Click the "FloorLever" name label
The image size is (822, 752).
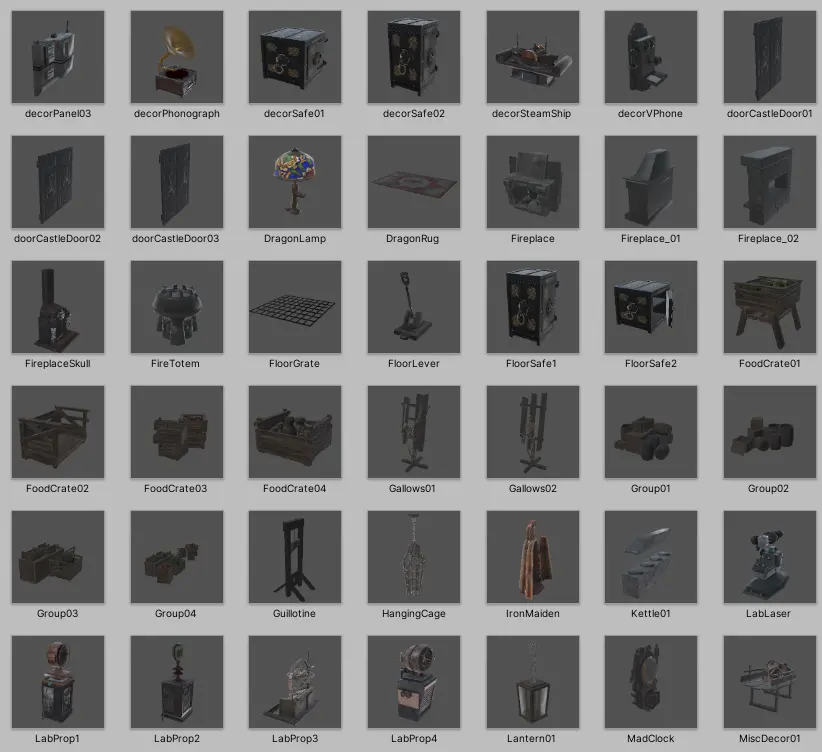tap(414, 363)
